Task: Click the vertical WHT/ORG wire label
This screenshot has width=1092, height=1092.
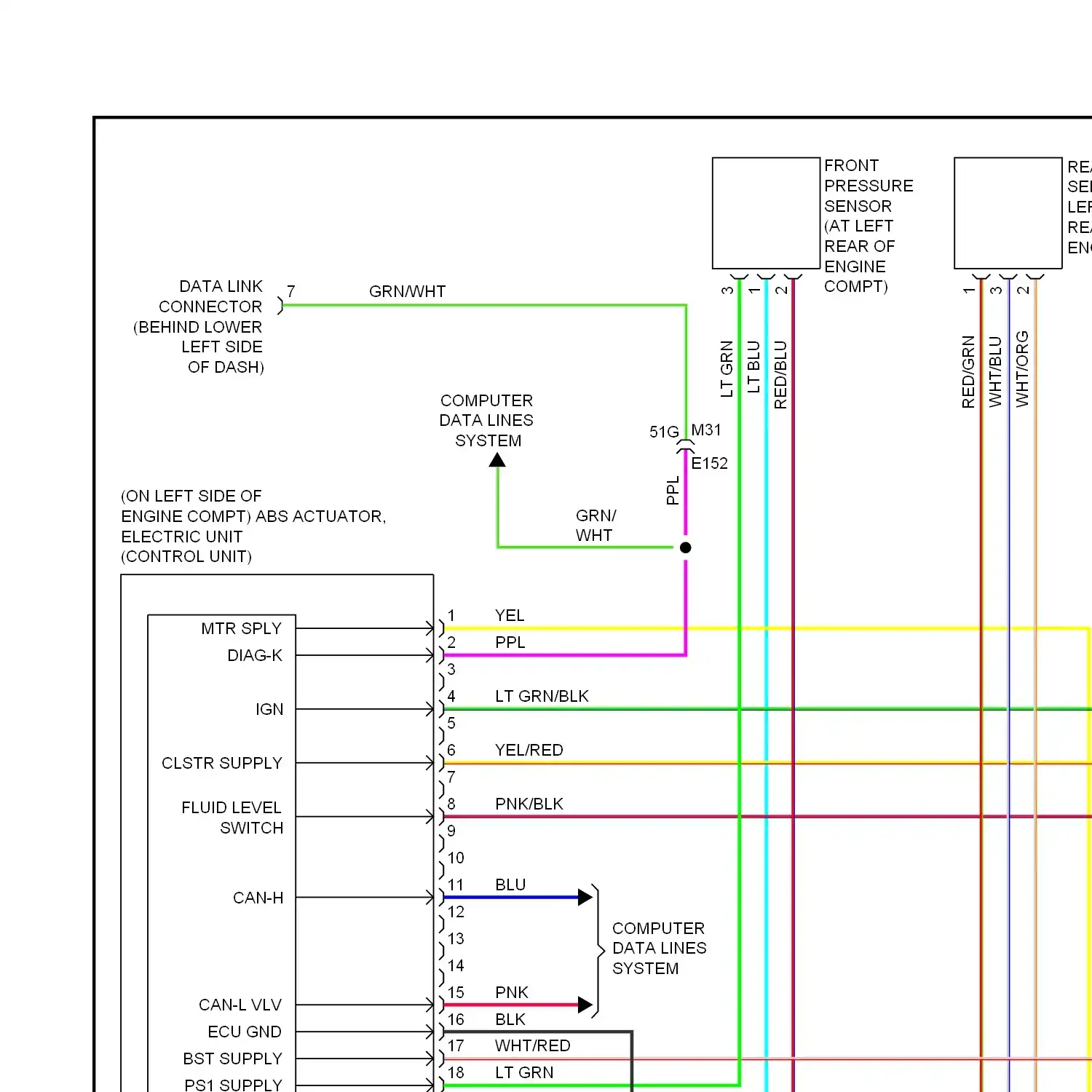Action: click(x=1022, y=369)
